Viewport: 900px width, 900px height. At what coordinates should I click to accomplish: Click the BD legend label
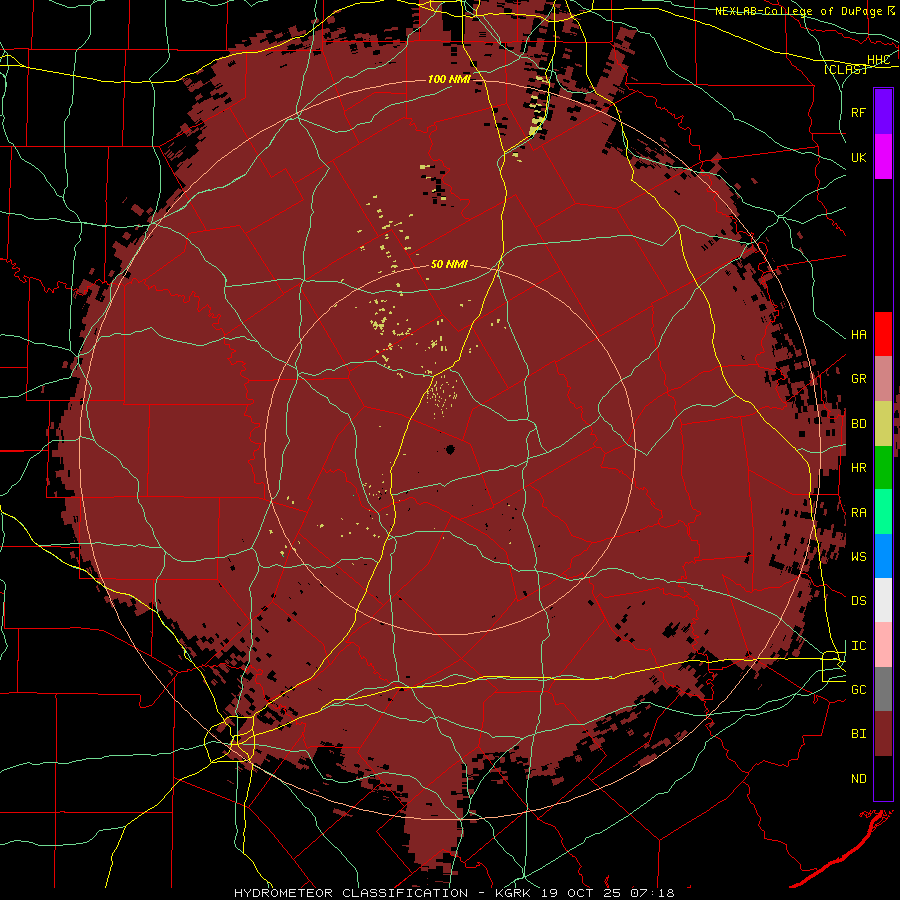point(858,424)
